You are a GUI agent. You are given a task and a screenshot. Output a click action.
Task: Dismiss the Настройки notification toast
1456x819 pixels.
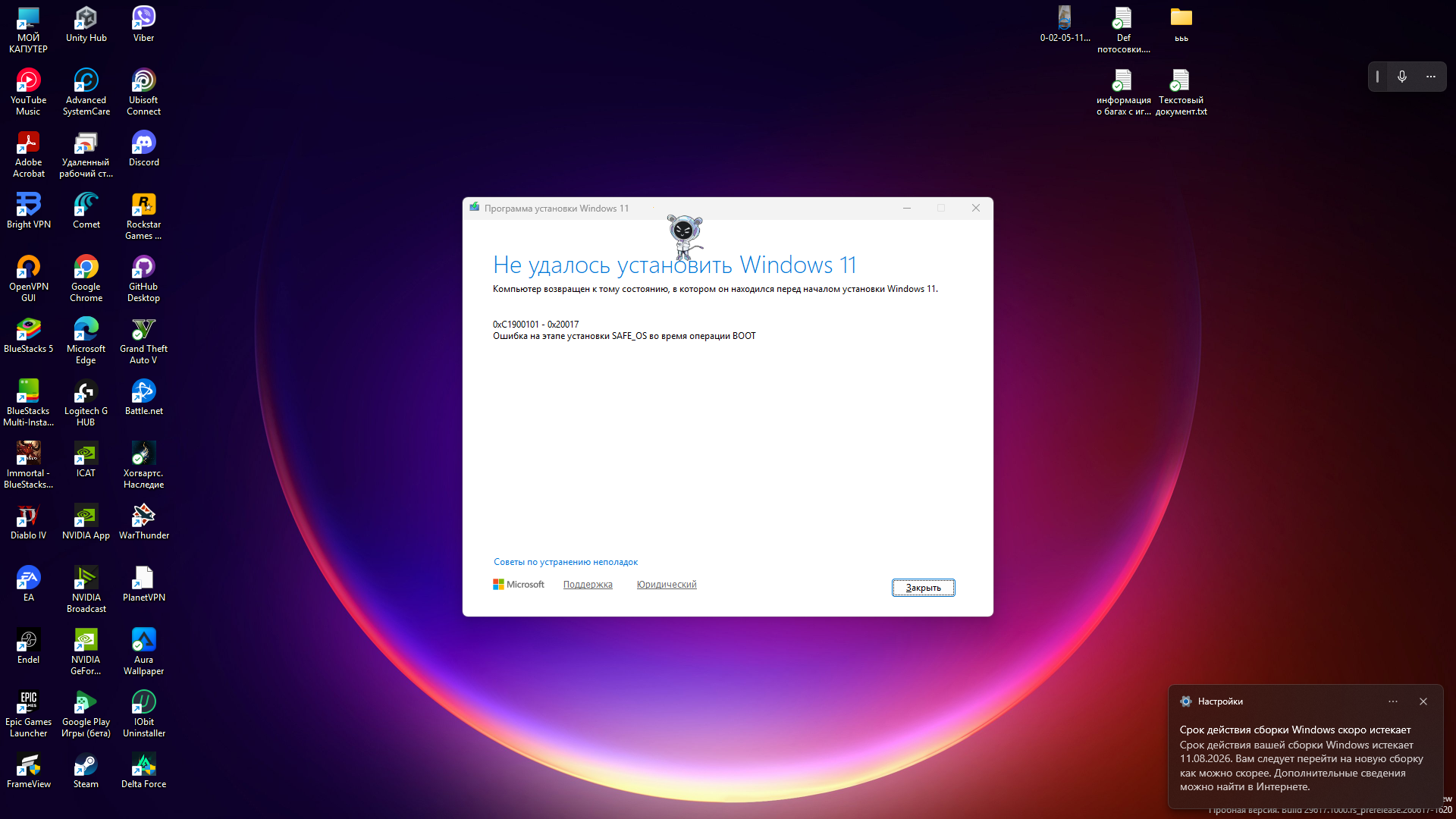pos(1423,701)
